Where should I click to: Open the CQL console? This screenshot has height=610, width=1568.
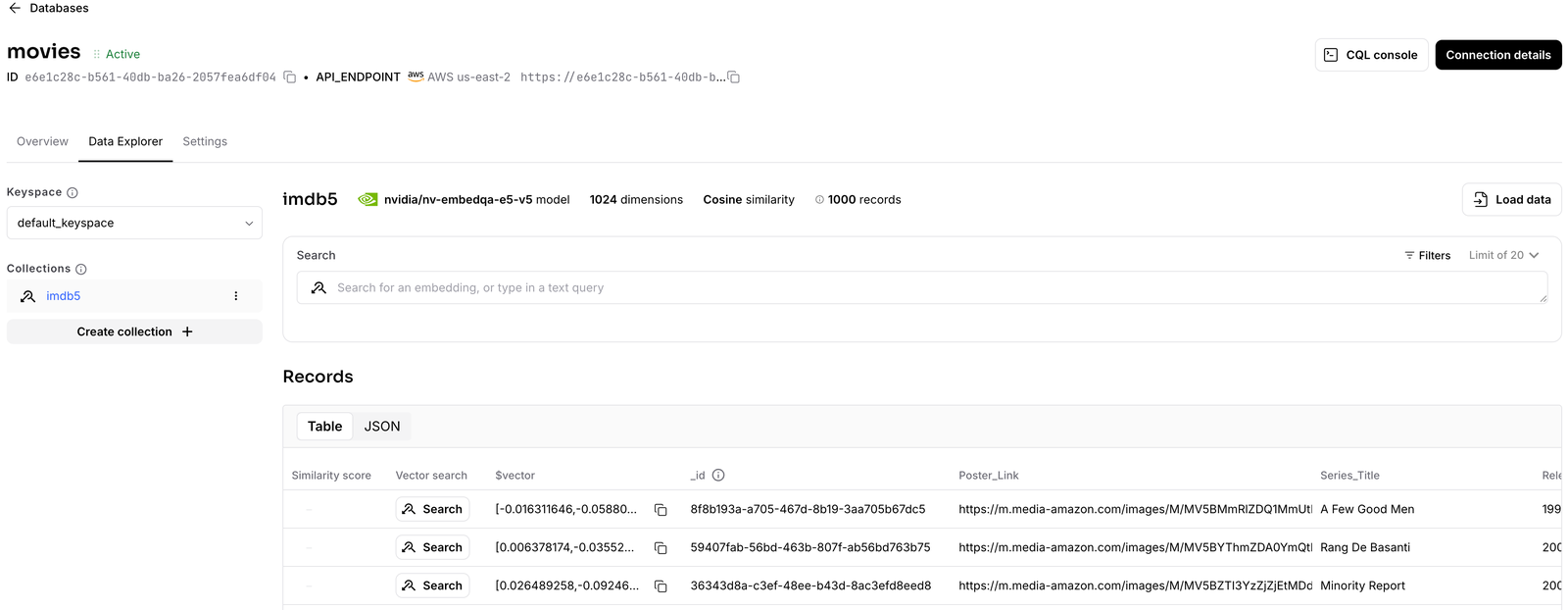coord(1370,55)
